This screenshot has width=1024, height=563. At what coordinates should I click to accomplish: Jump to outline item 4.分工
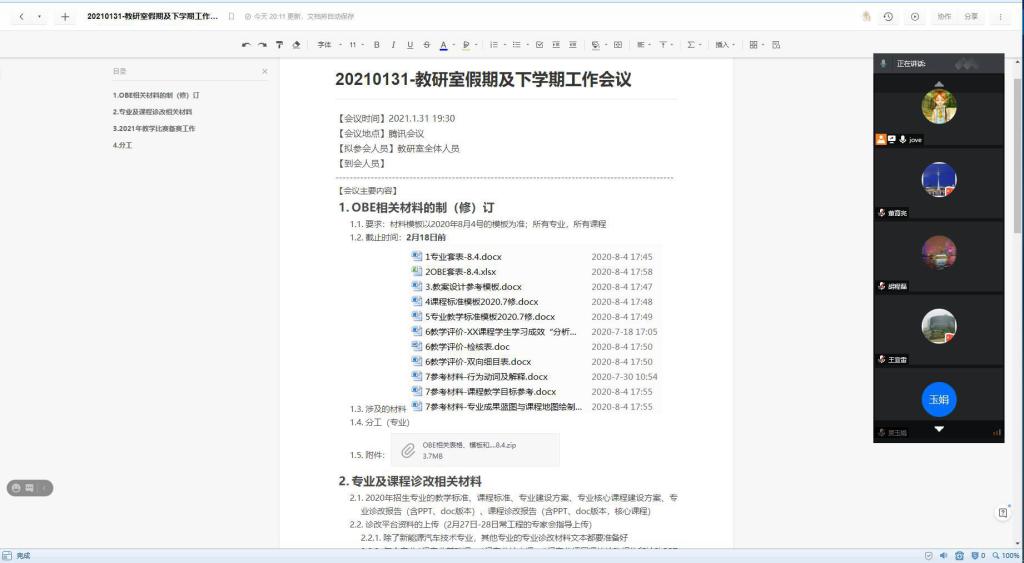pyautogui.click(x=123, y=146)
